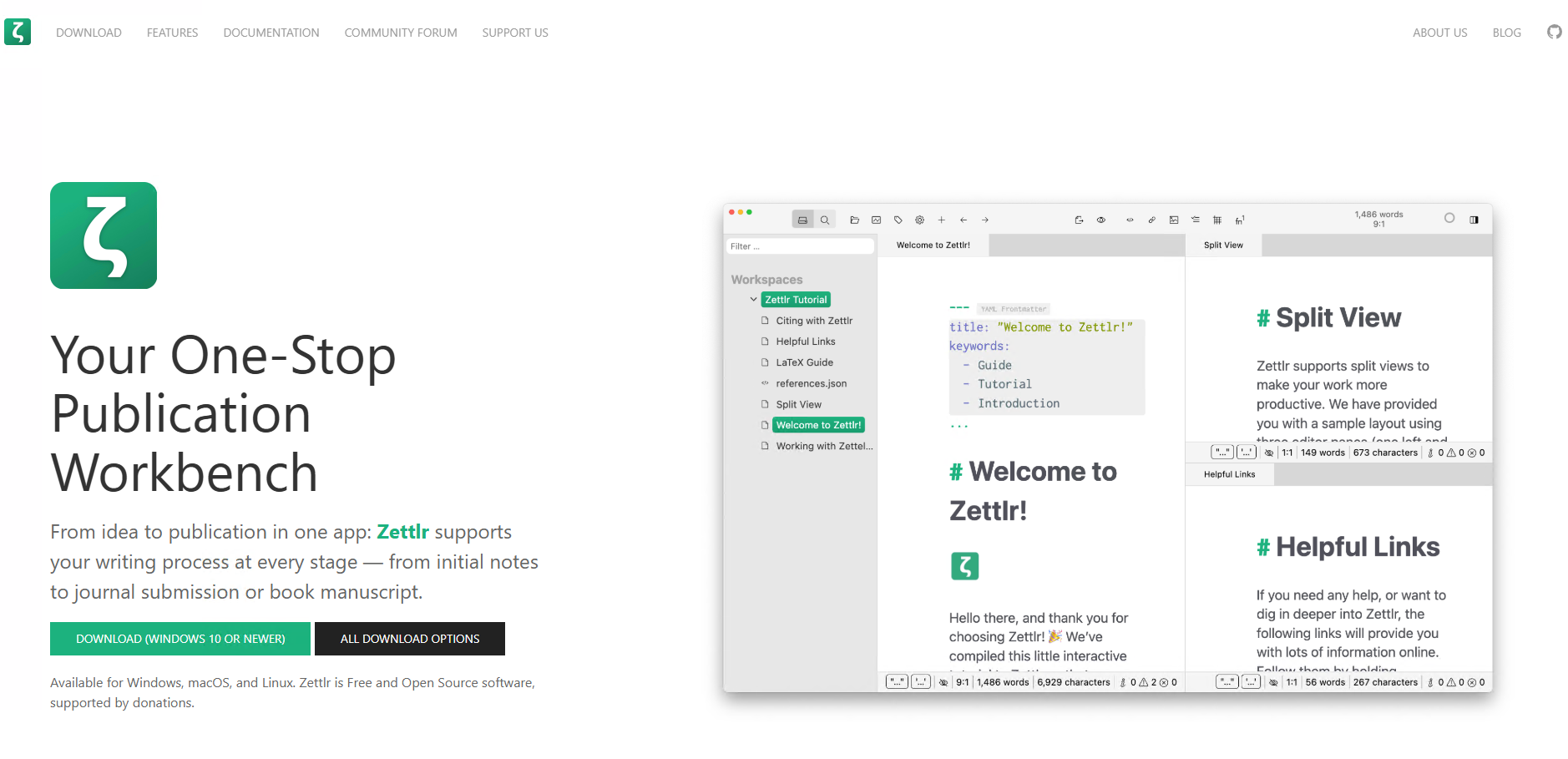This screenshot has width=1568, height=759.
Task: Click the open workspace folder icon
Action: (x=854, y=220)
